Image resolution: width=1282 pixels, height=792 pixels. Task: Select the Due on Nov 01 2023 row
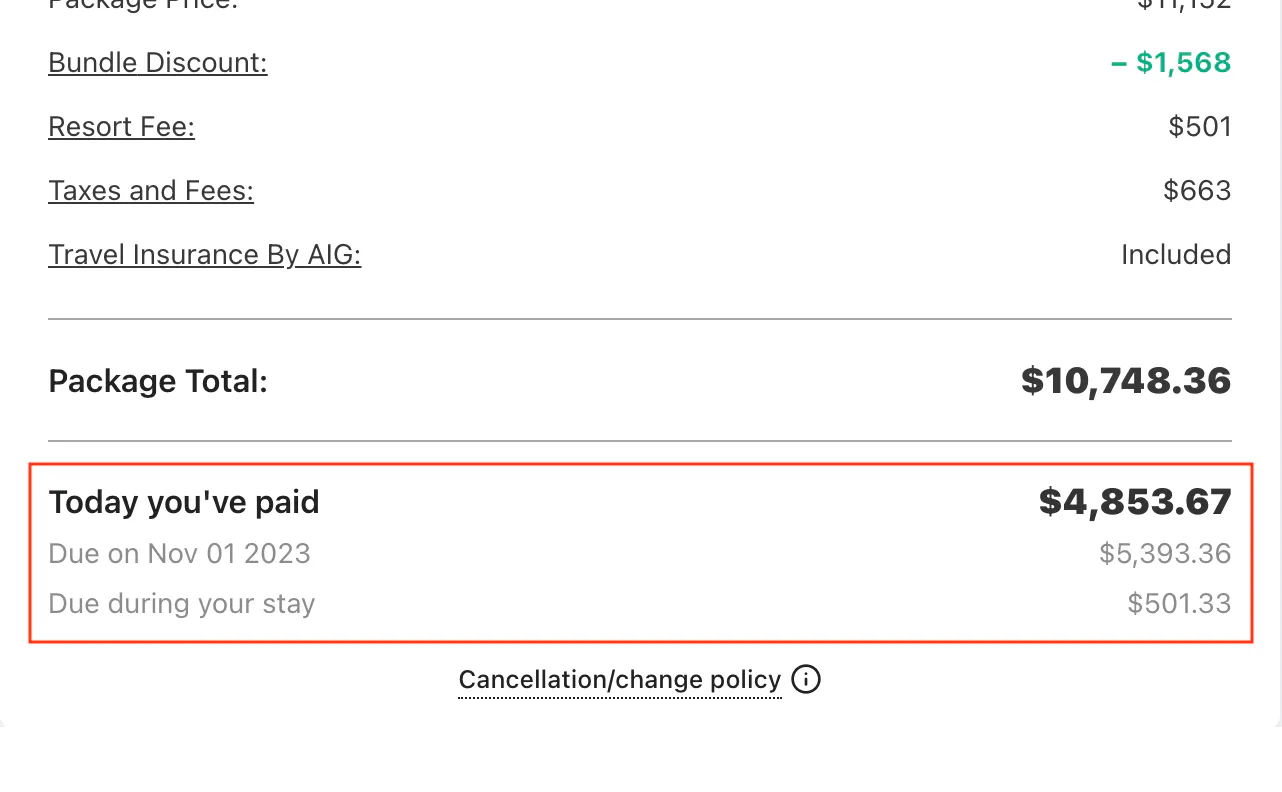(179, 553)
